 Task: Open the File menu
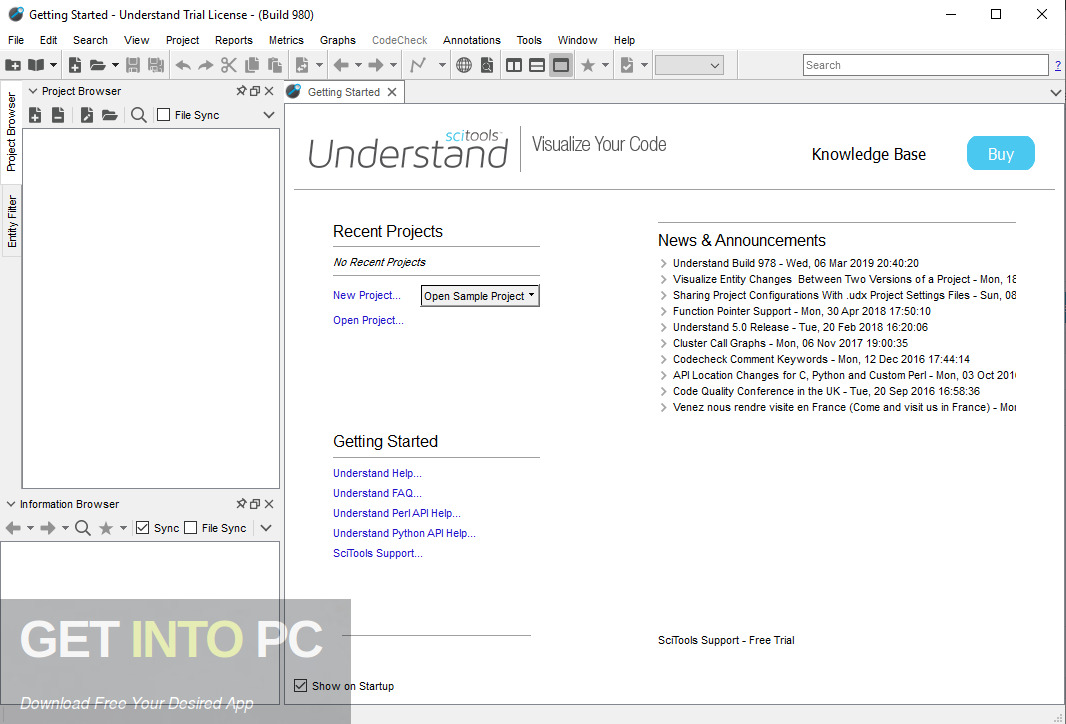tap(16, 40)
